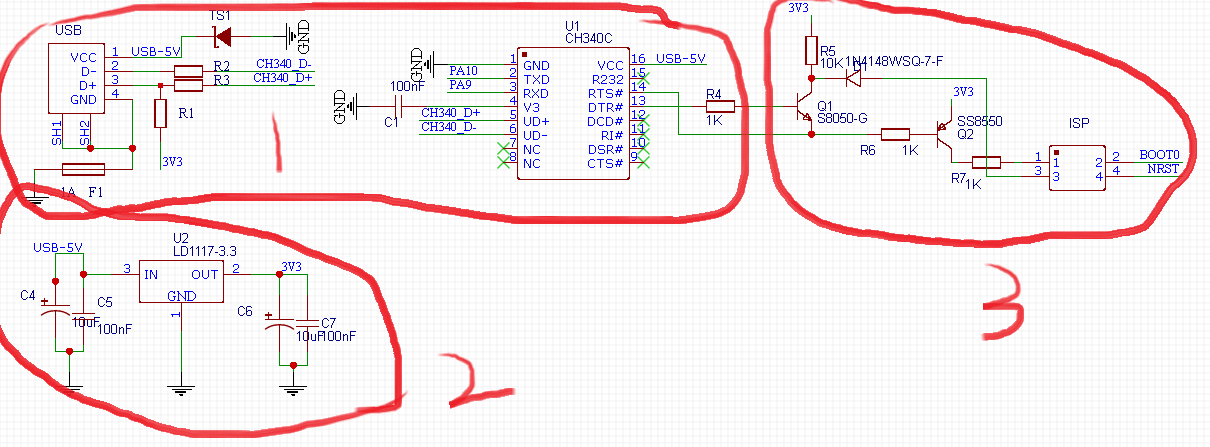
Task: Click the OUT pin label on U2
Action: pyautogui.click(x=205, y=273)
